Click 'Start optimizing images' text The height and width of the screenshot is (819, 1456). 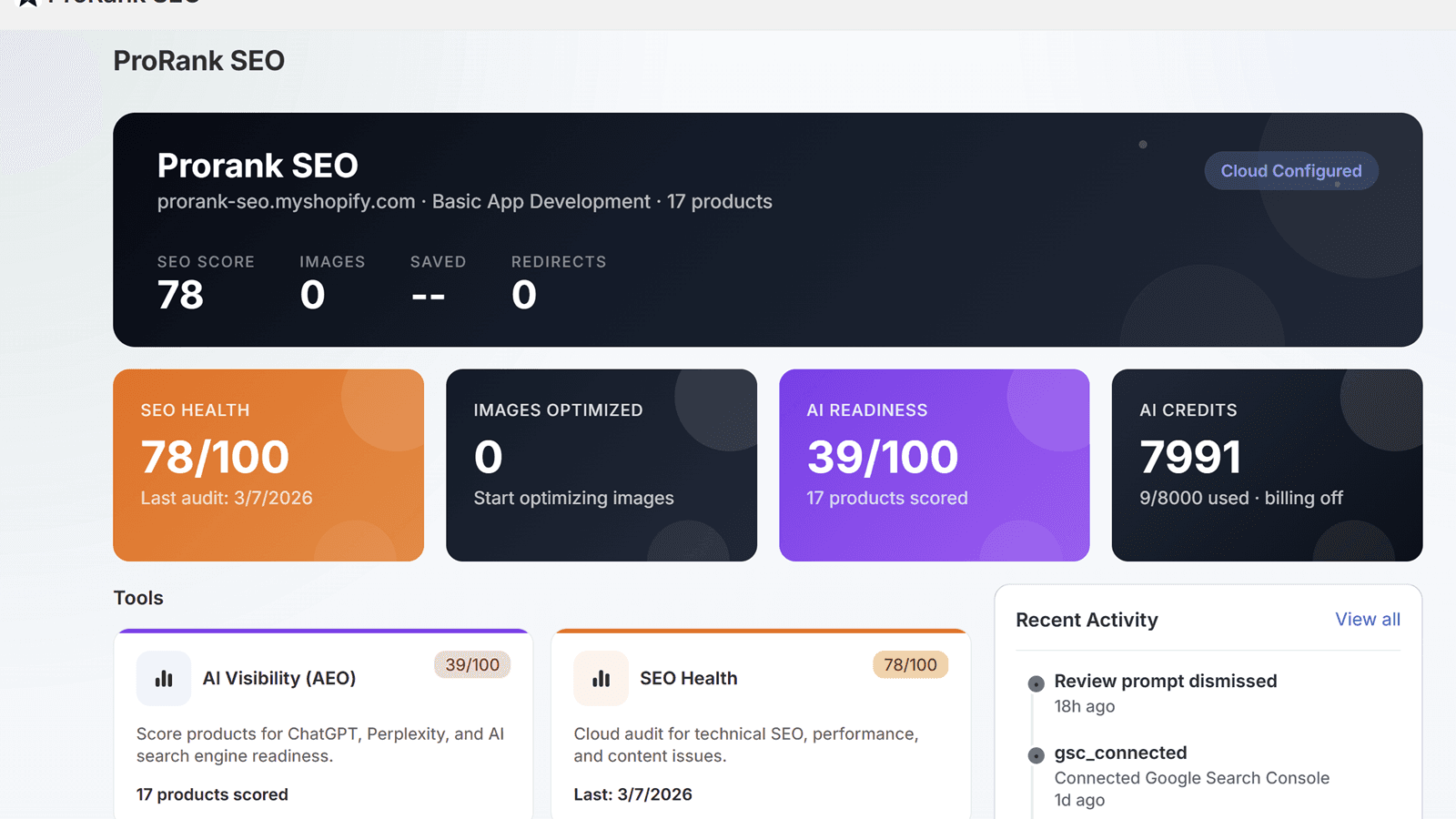[x=573, y=498]
